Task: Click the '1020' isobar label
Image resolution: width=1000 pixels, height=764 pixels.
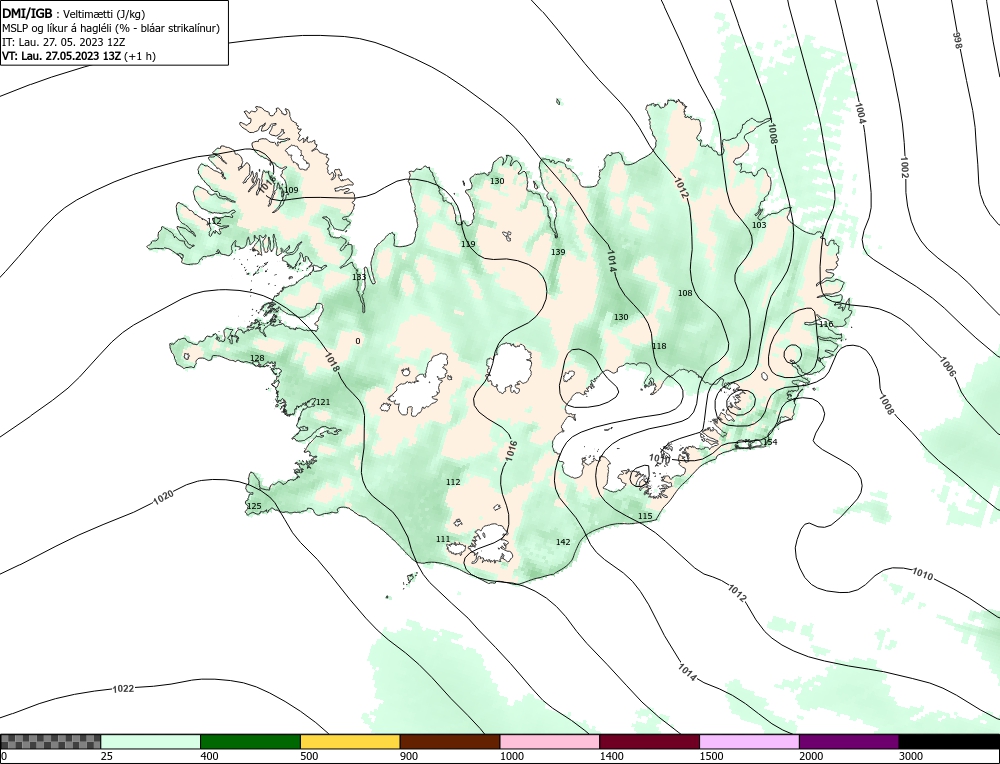Action: [x=163, y=497]
